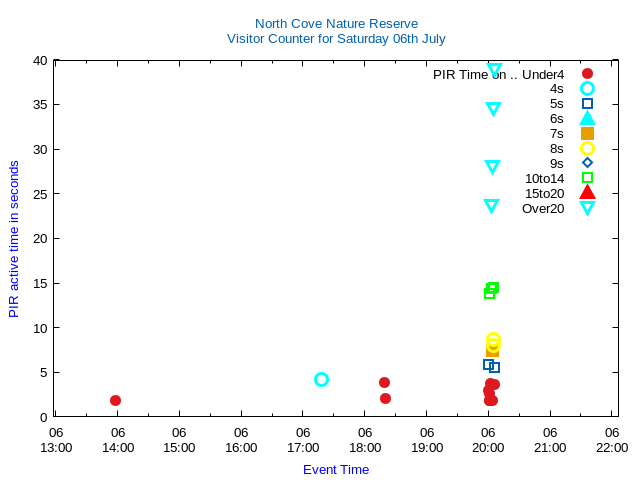Click the blue square 5s legend marker
Screen dimensions: 640x480
587,104
